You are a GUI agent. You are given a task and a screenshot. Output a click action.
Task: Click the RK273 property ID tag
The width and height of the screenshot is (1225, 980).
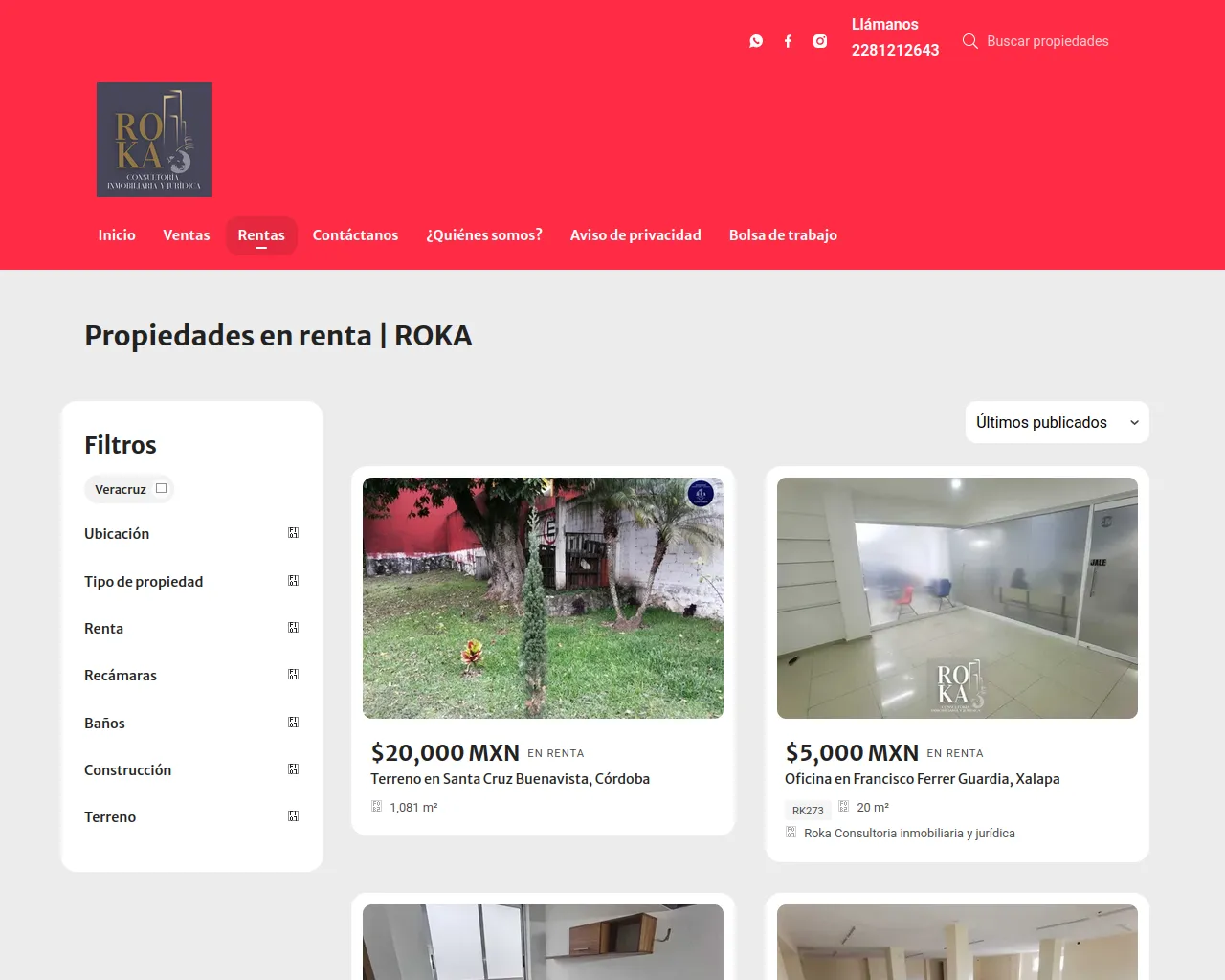point(808,811)
